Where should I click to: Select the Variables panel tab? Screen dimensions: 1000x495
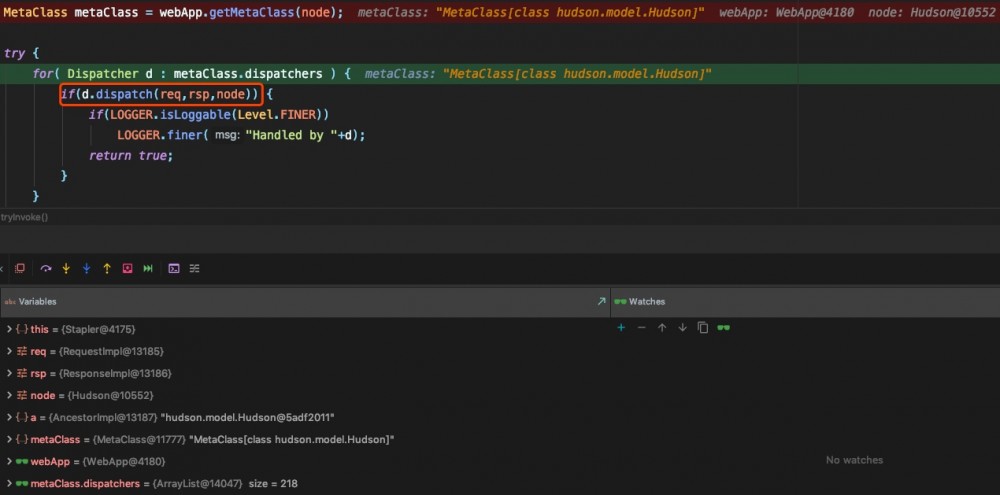click(31, 301)
